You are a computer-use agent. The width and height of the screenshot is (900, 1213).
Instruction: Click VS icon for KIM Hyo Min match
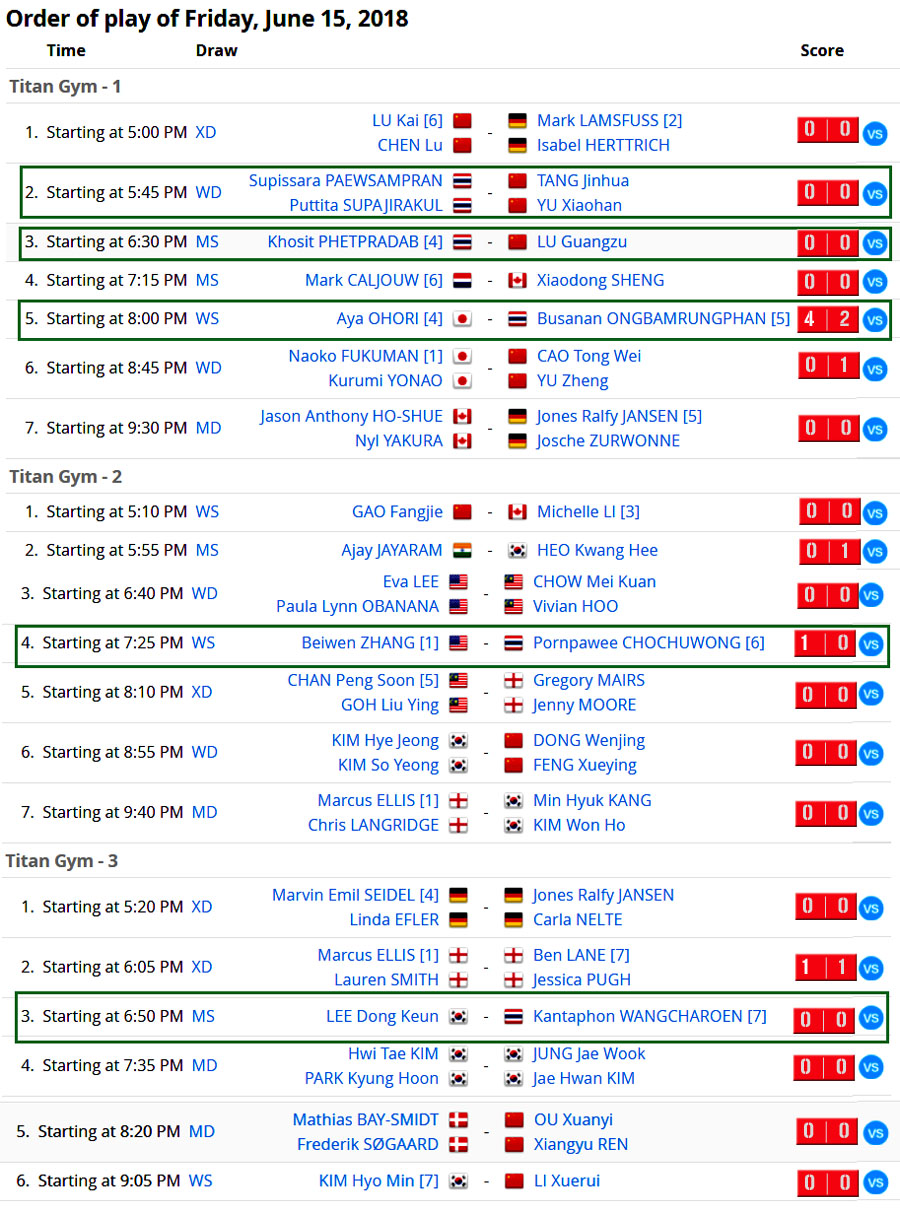pyautogui.click(x=874, y=1183)
